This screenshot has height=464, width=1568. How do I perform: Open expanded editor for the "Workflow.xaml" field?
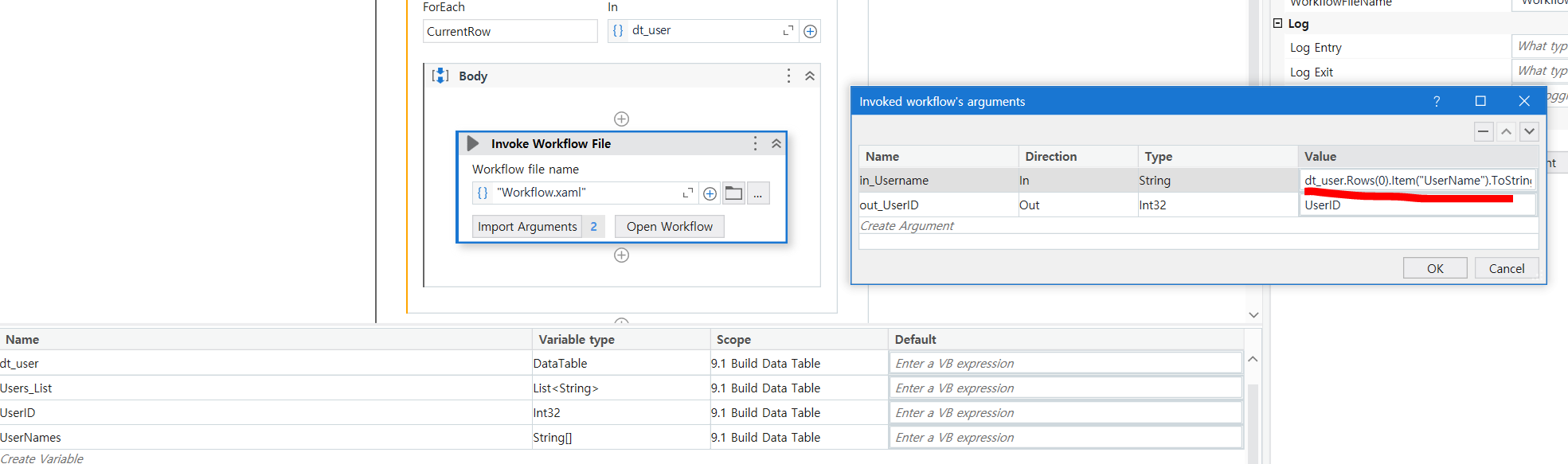click(x=687, y=193)
